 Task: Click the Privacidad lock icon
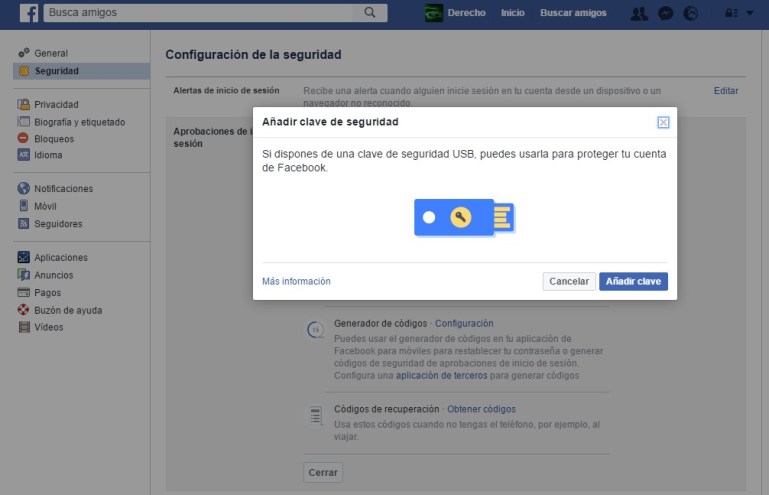[x=24, y=104]
